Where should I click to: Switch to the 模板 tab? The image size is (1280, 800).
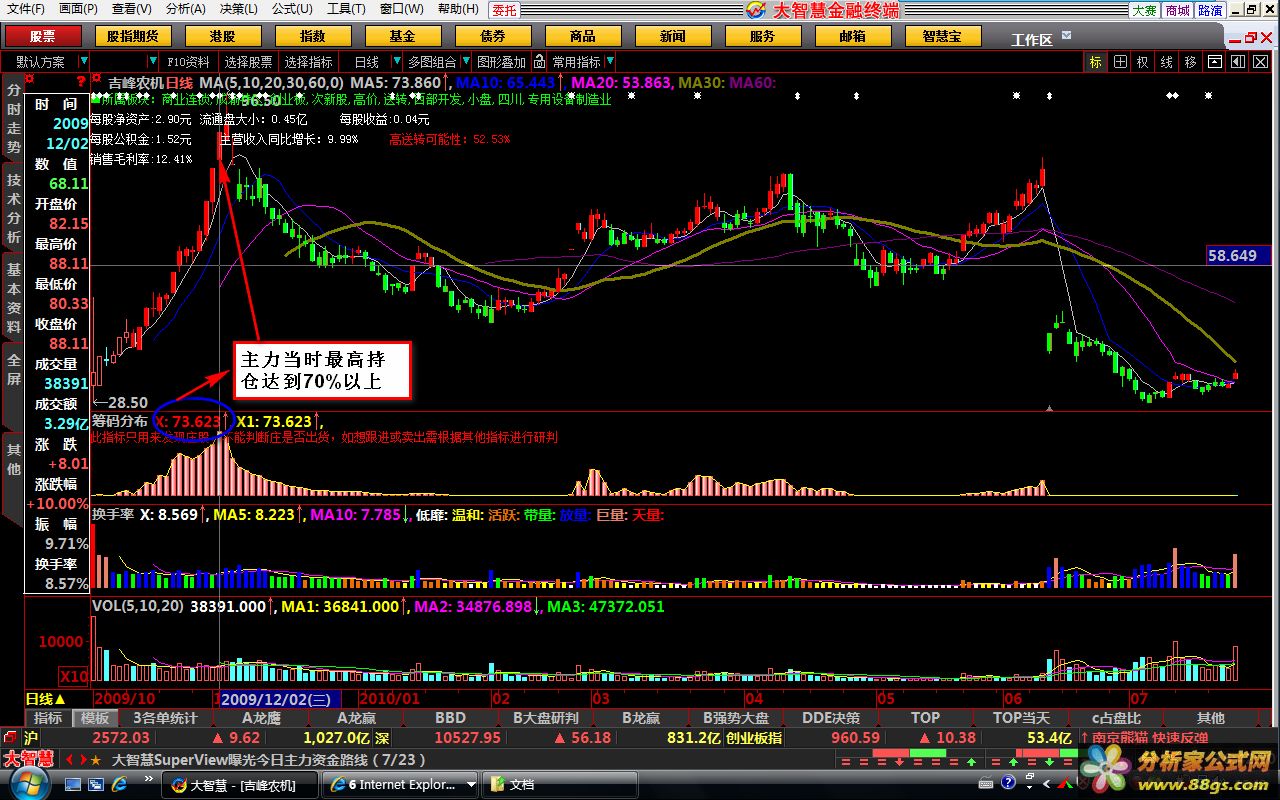pyautogui.click(x=94, y=718)
